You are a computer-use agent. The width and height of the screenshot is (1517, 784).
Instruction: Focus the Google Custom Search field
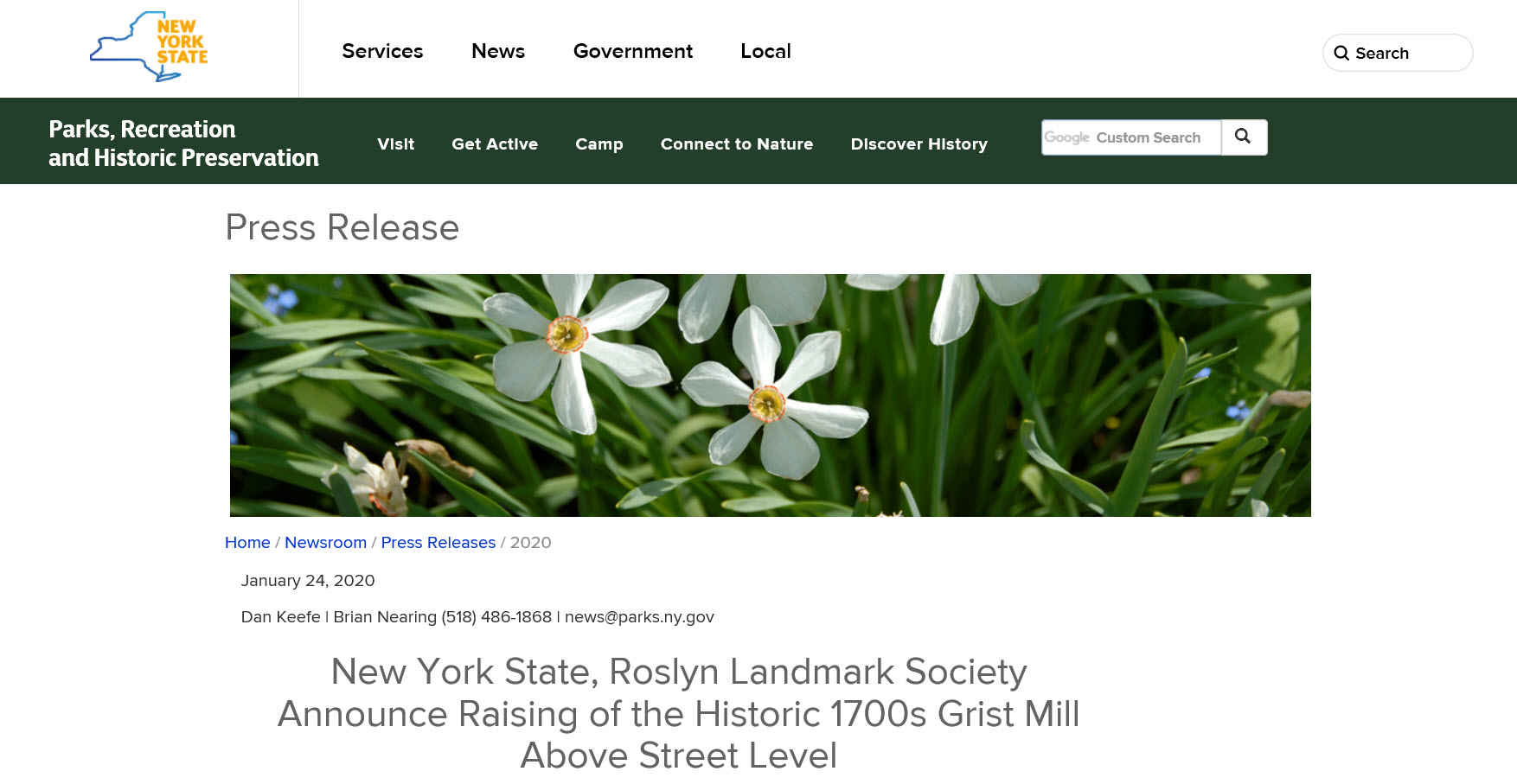coord(1131,137)
